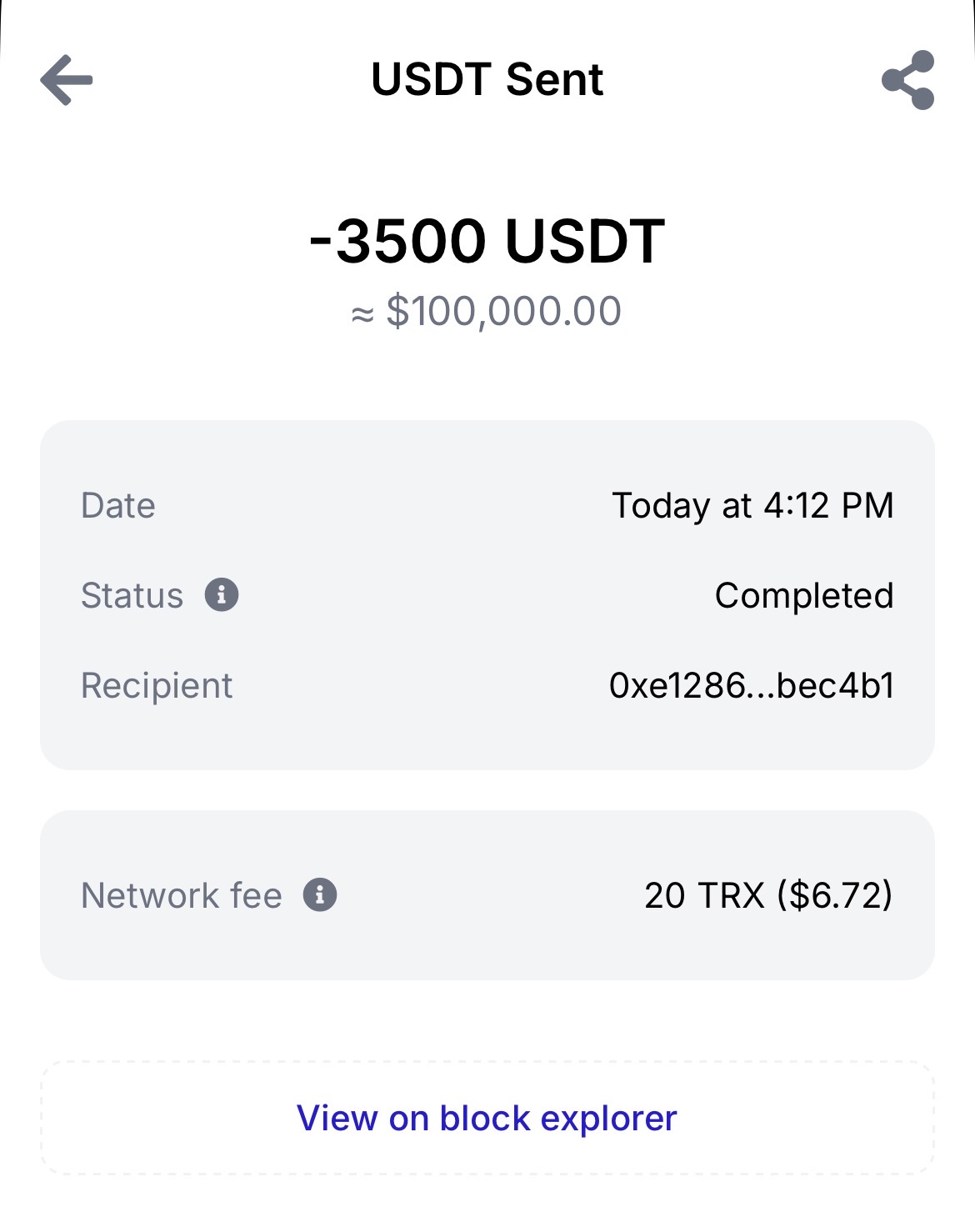Click the '($6.72)' fee dollar value

(x=834, y=896)
